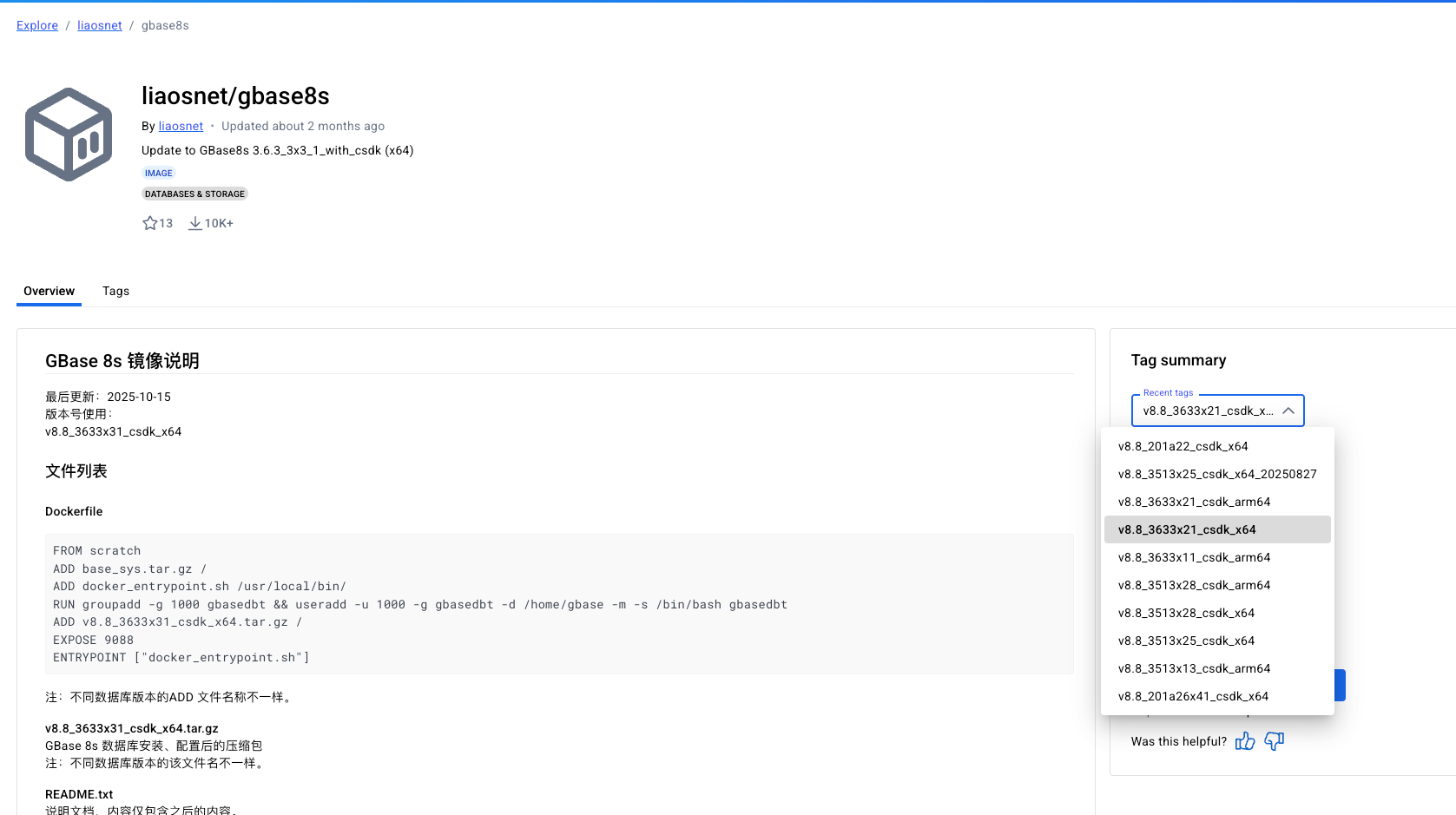Select tag v8.8_3633x11_csdk_arm64
The height and width of the screenshot is (815, 1456).
click(1217, 557)
